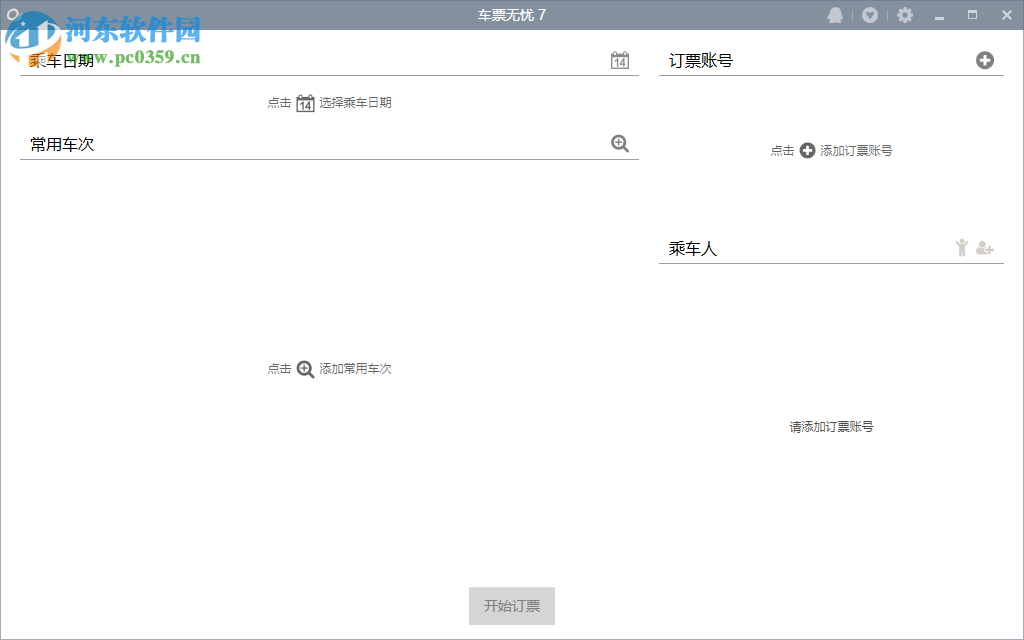Click the add-passenger icon in 乘车人 panel

point(983,248)
